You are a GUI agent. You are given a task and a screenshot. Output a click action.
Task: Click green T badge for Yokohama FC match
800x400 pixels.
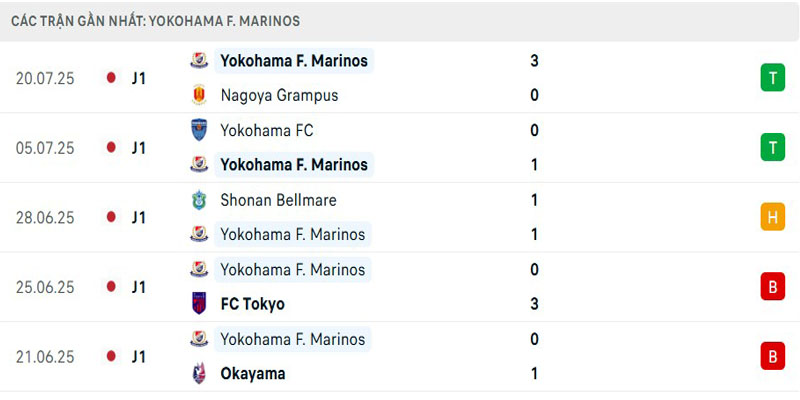(772, 148)
